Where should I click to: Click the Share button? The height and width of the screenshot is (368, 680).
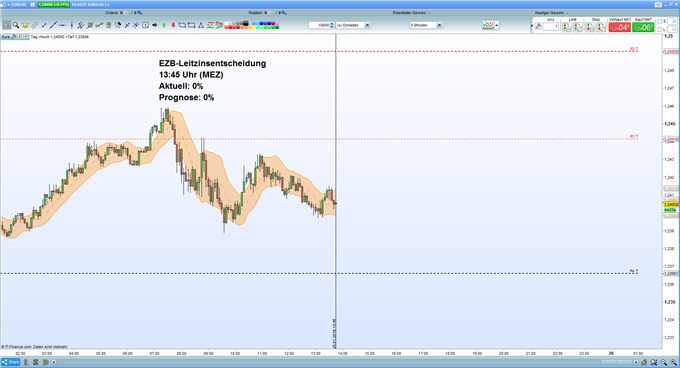click(x=11, y=362)
